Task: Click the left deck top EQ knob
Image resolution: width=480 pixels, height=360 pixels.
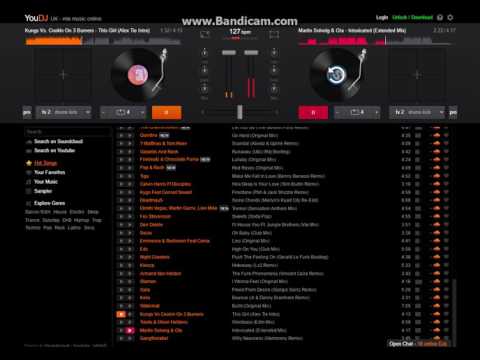Action: click(204, 52)
